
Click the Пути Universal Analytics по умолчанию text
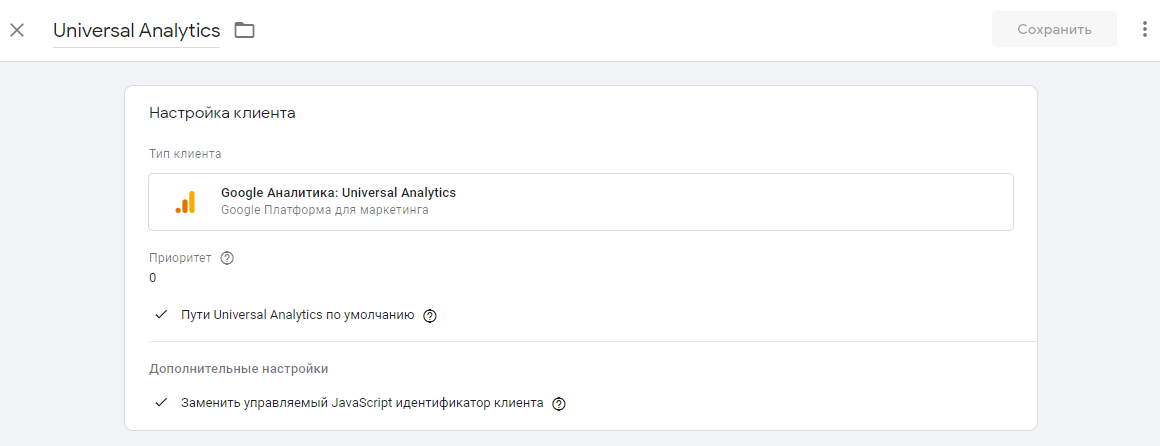(x=297, y=315)
